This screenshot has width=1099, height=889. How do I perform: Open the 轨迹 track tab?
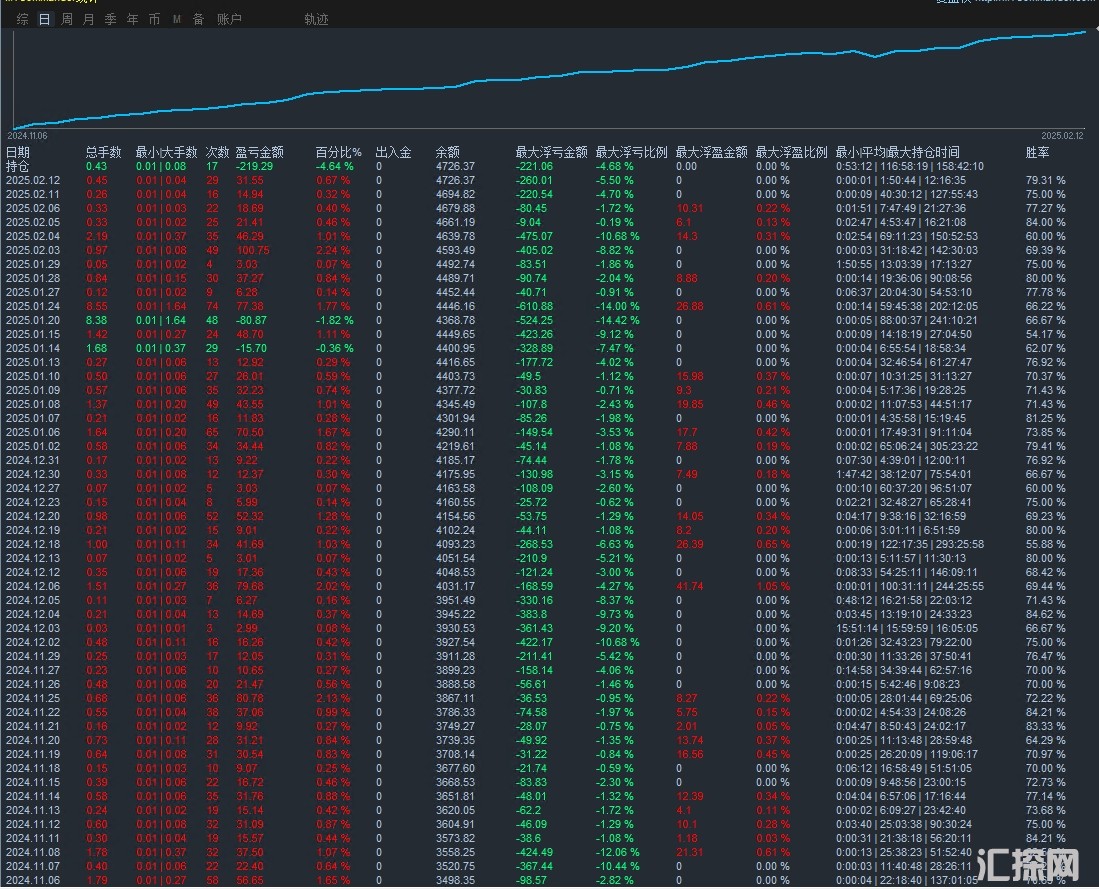[x=316, y=19]
